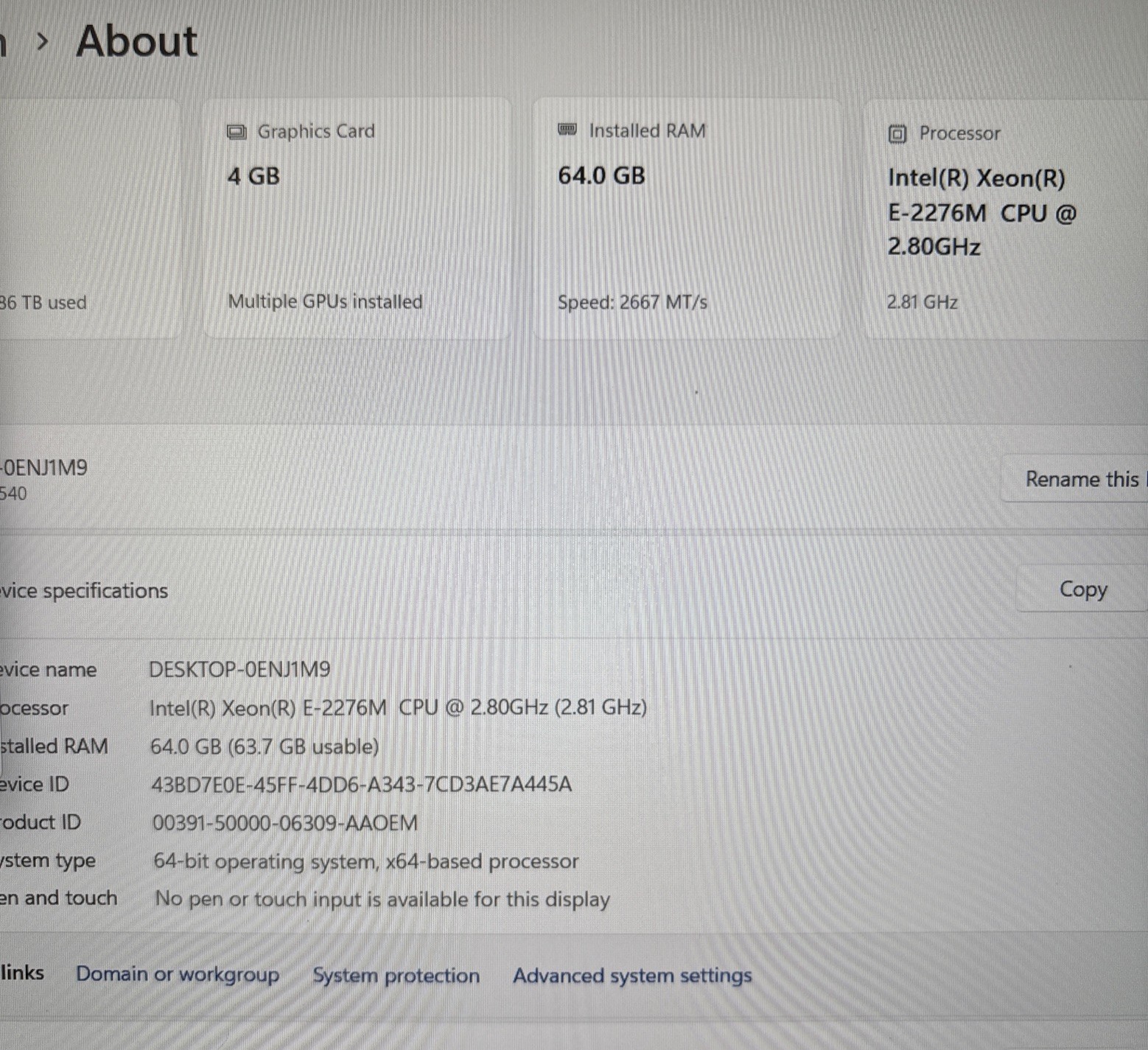This screenshot has height=1050, width=1148.
Task: Click the Product ID value 00391-50000-06309-AAOEM
Action: coord(284,822)
